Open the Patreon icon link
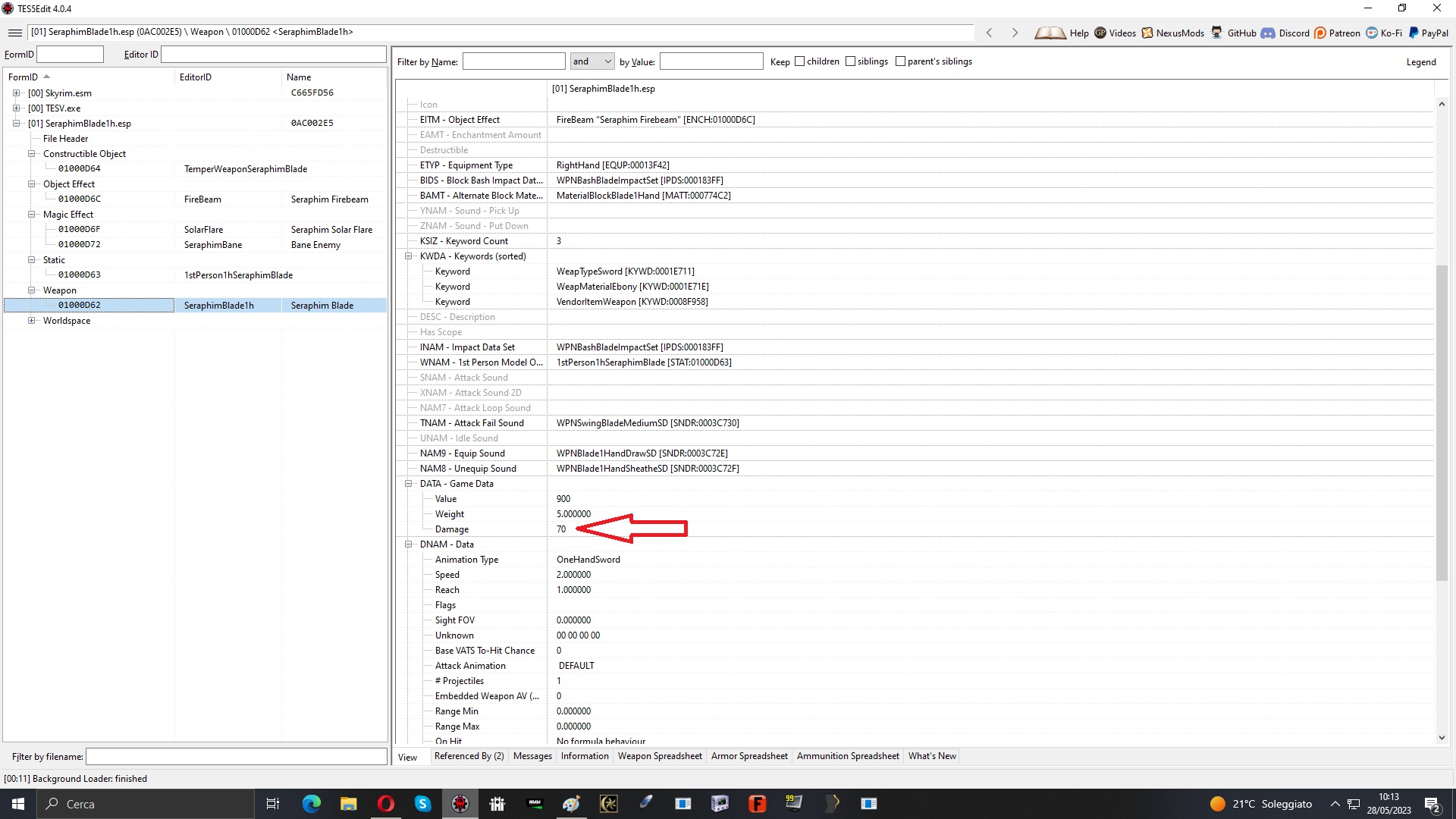The image size is (1456, 819). click(1320, 33)
